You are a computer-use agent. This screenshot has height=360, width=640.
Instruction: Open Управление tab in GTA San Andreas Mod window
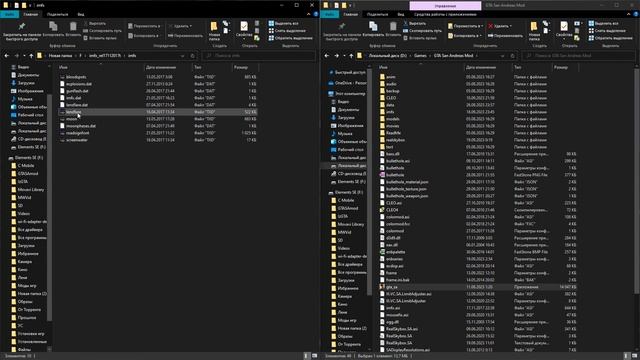(445, 6)
